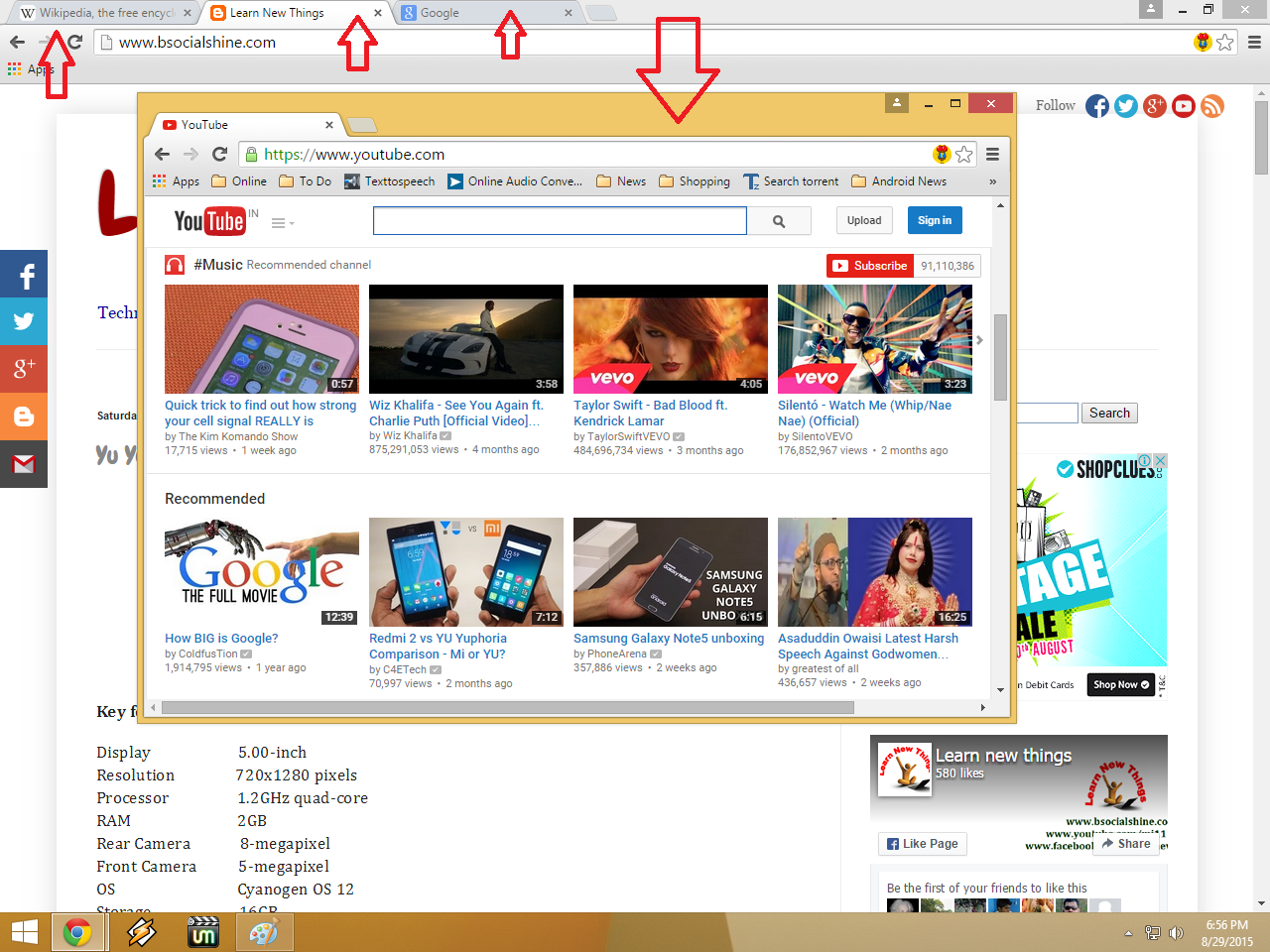This screenshot has width=1270, height=952.
Task: Subscribe to the #Music channel
Action: click(x=870, y=266)
